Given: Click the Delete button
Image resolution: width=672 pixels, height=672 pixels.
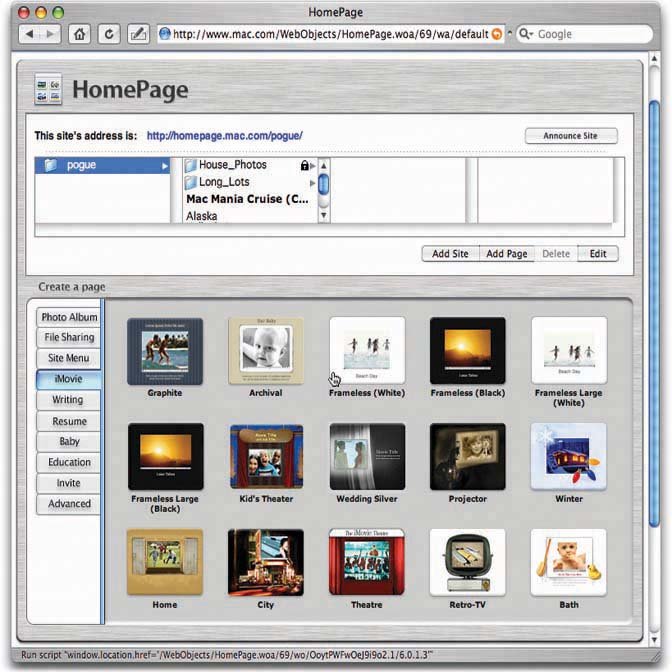Looking at the screenshot, I should tap(556, 254).
